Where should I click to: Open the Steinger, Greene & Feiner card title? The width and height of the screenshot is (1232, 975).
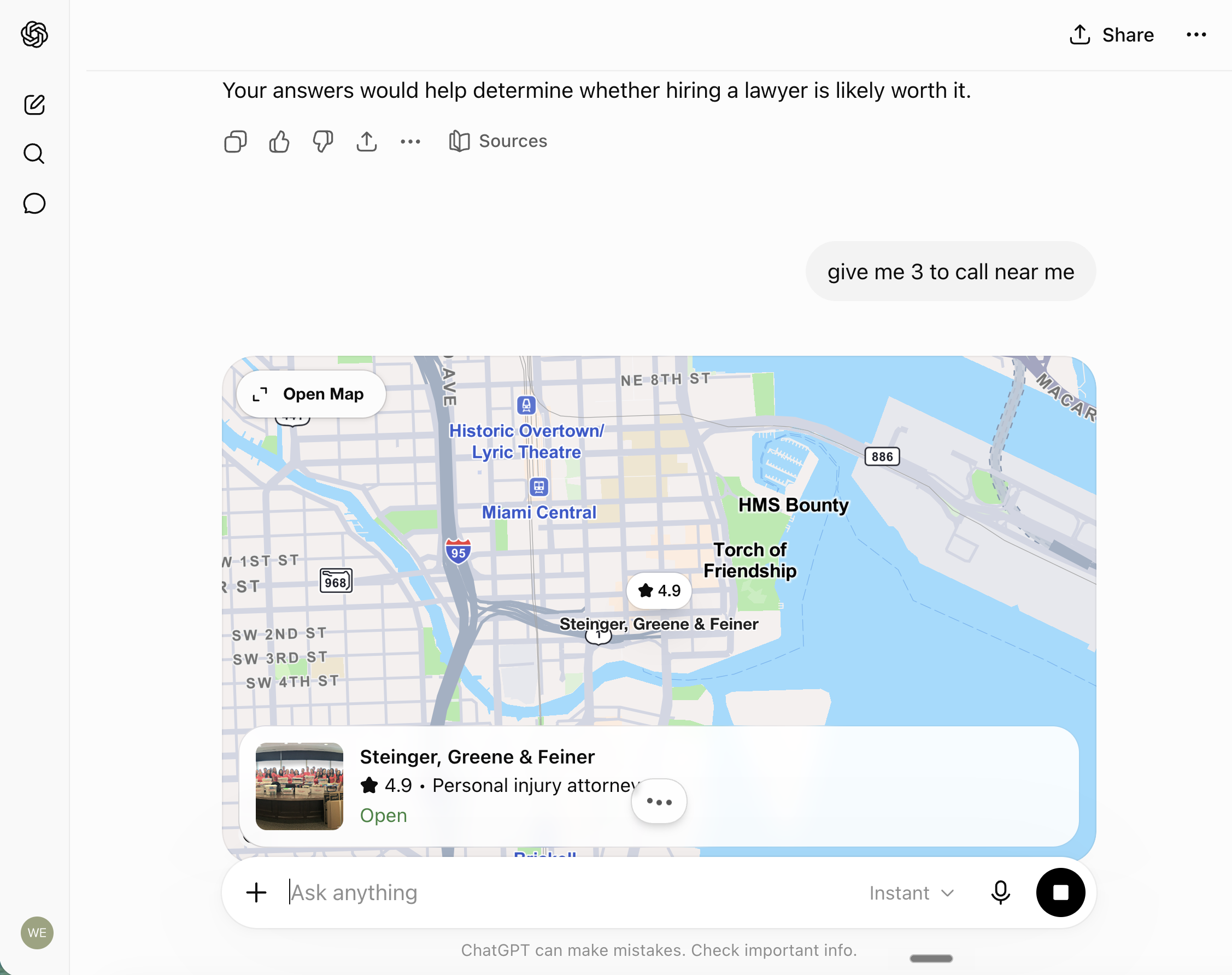pos(477,756)
